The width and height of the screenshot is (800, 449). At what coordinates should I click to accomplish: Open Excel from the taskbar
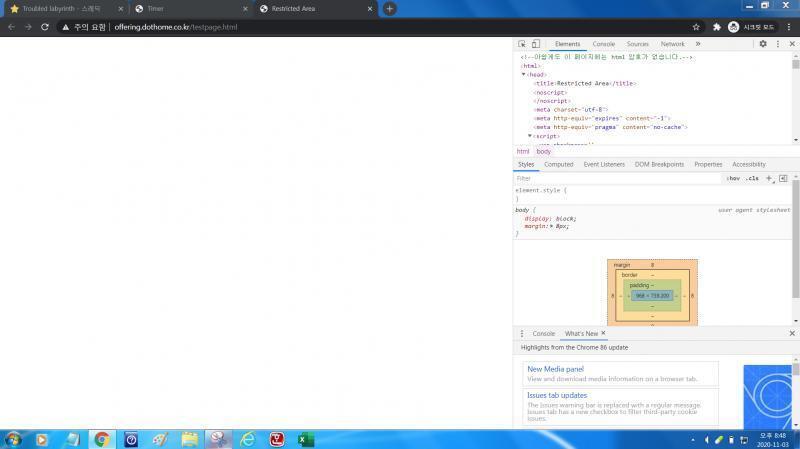click(306, 439)
